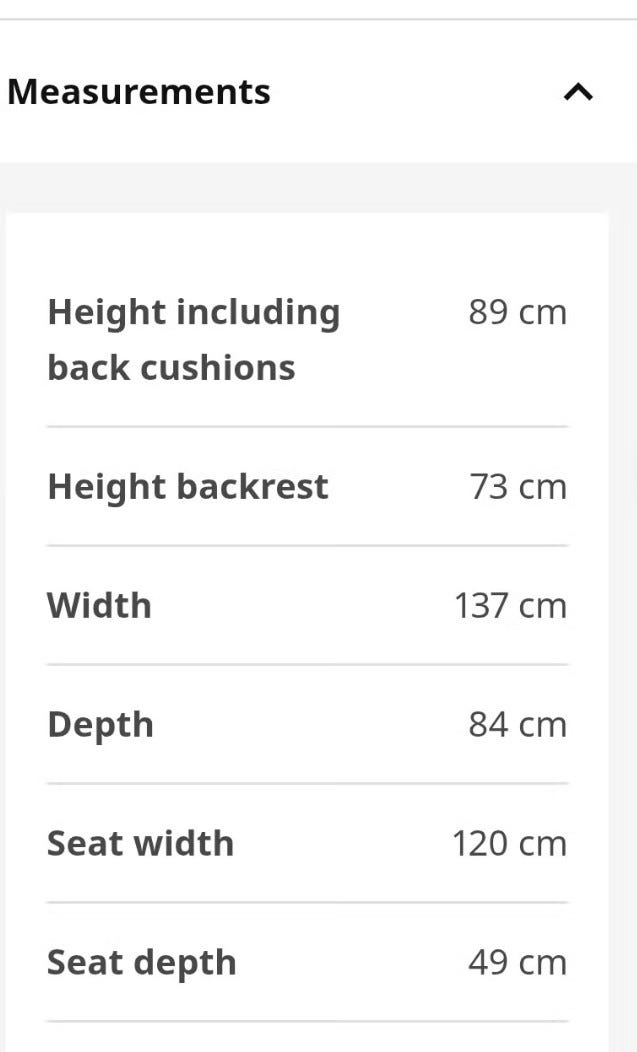Click the 'cm' unit beside 49
The image size is (637, 1052).
pyautogui.click(x=543, y=965)
